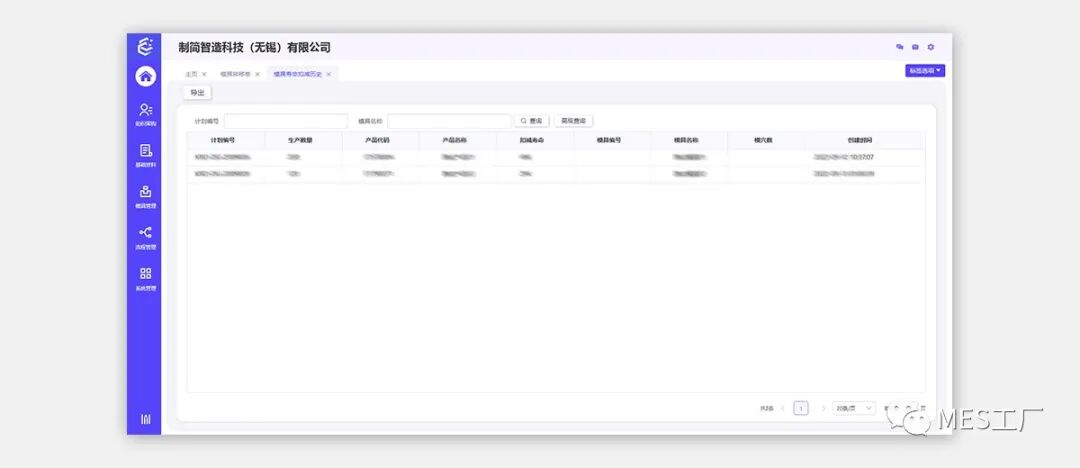Click the 查询 search button

pos(532,121)
